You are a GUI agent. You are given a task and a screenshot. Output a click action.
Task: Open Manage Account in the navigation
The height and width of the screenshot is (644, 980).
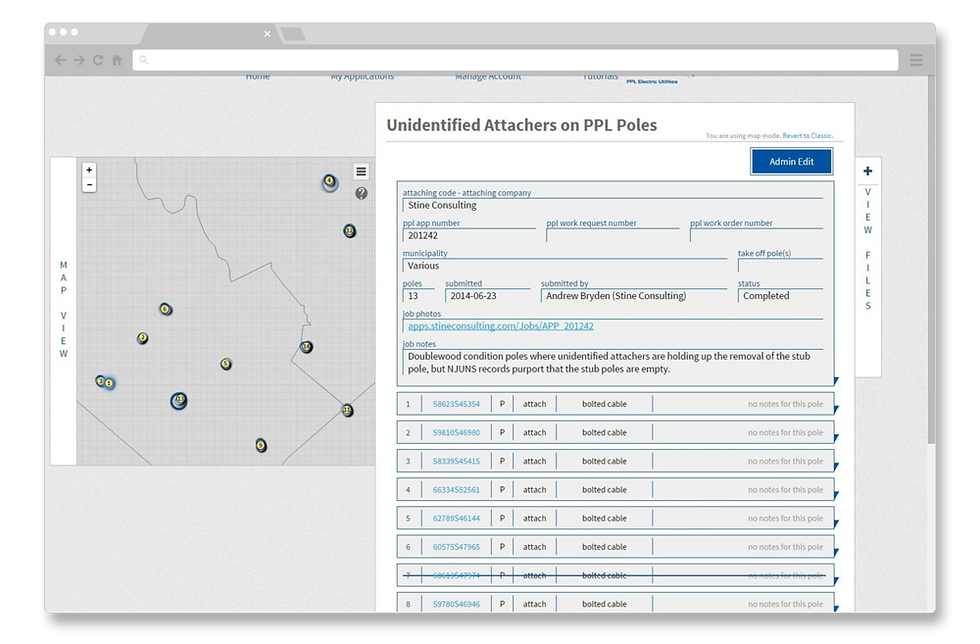(x=488, y=77)
